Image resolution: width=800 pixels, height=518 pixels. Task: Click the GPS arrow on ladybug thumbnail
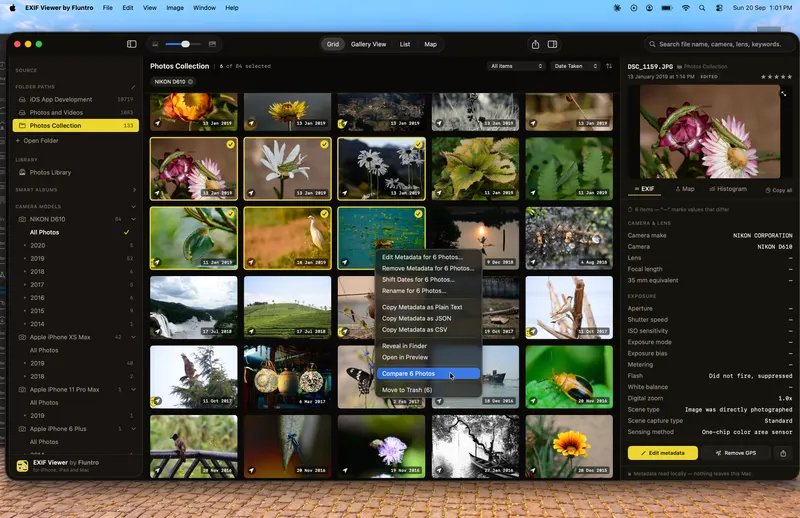[x=533, y=401]
